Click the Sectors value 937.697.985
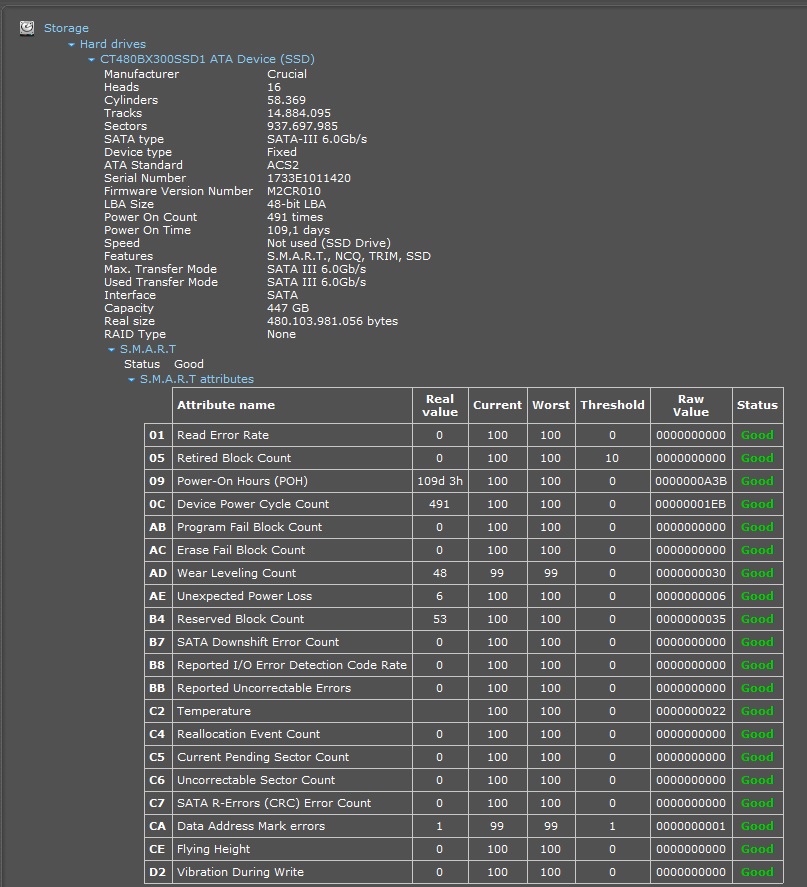 (302, 126)
